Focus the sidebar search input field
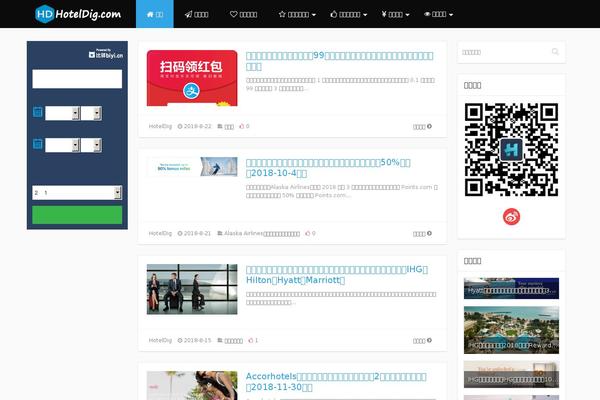 point(505,52)
